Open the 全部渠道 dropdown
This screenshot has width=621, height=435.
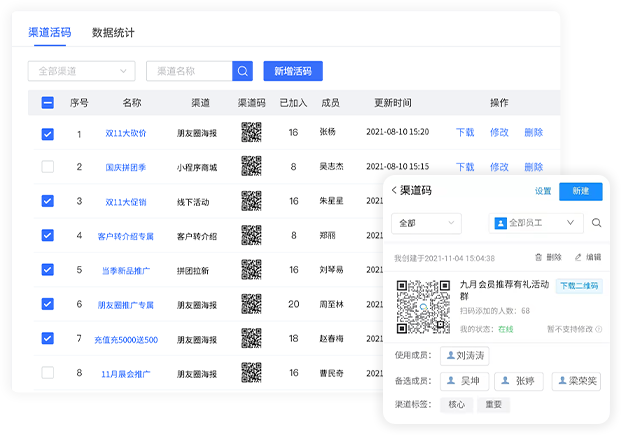click(x=81, y=71)
